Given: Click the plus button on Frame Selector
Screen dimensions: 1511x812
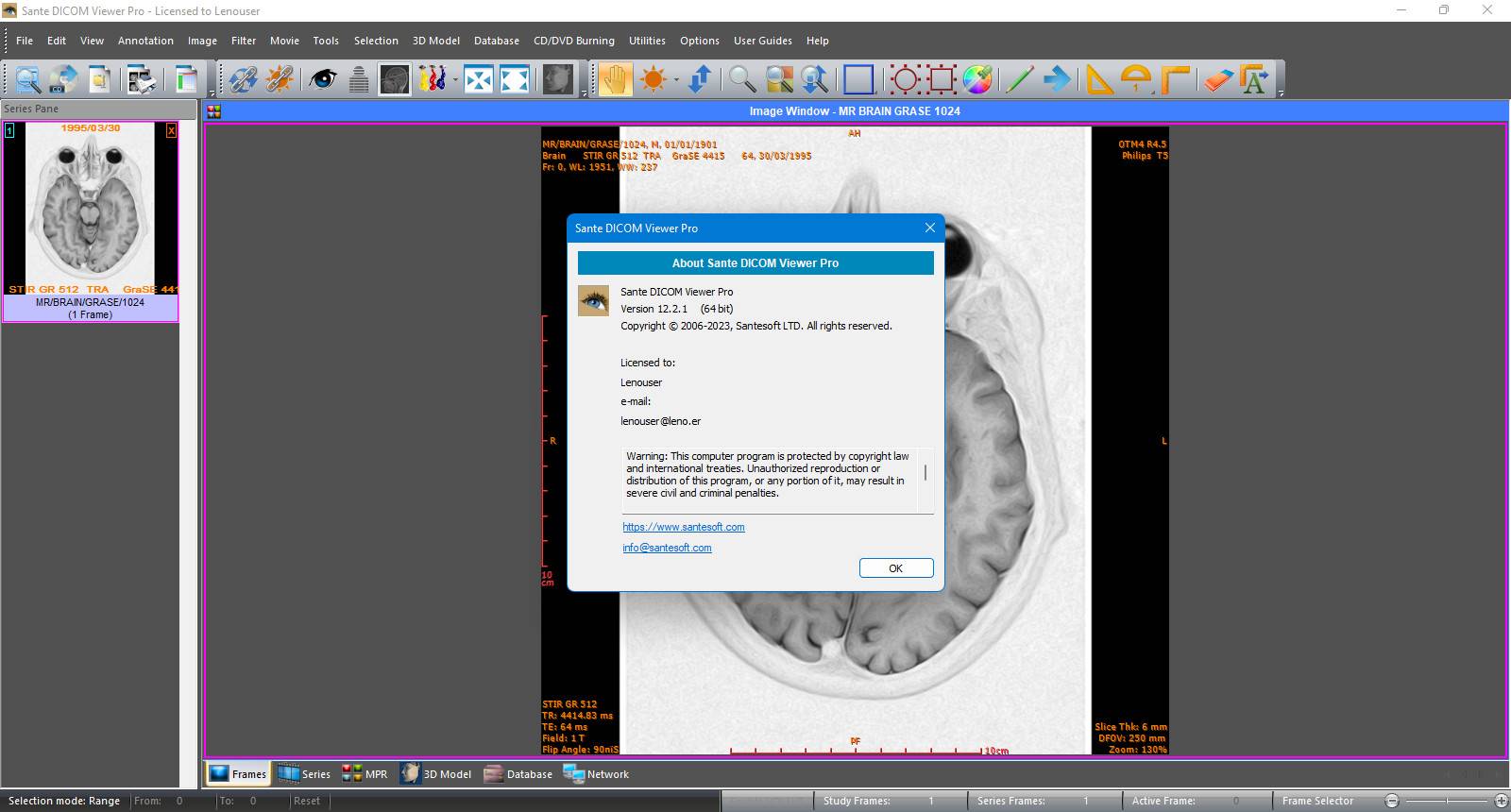Looking at the screenshot, I should [1502, 801].
